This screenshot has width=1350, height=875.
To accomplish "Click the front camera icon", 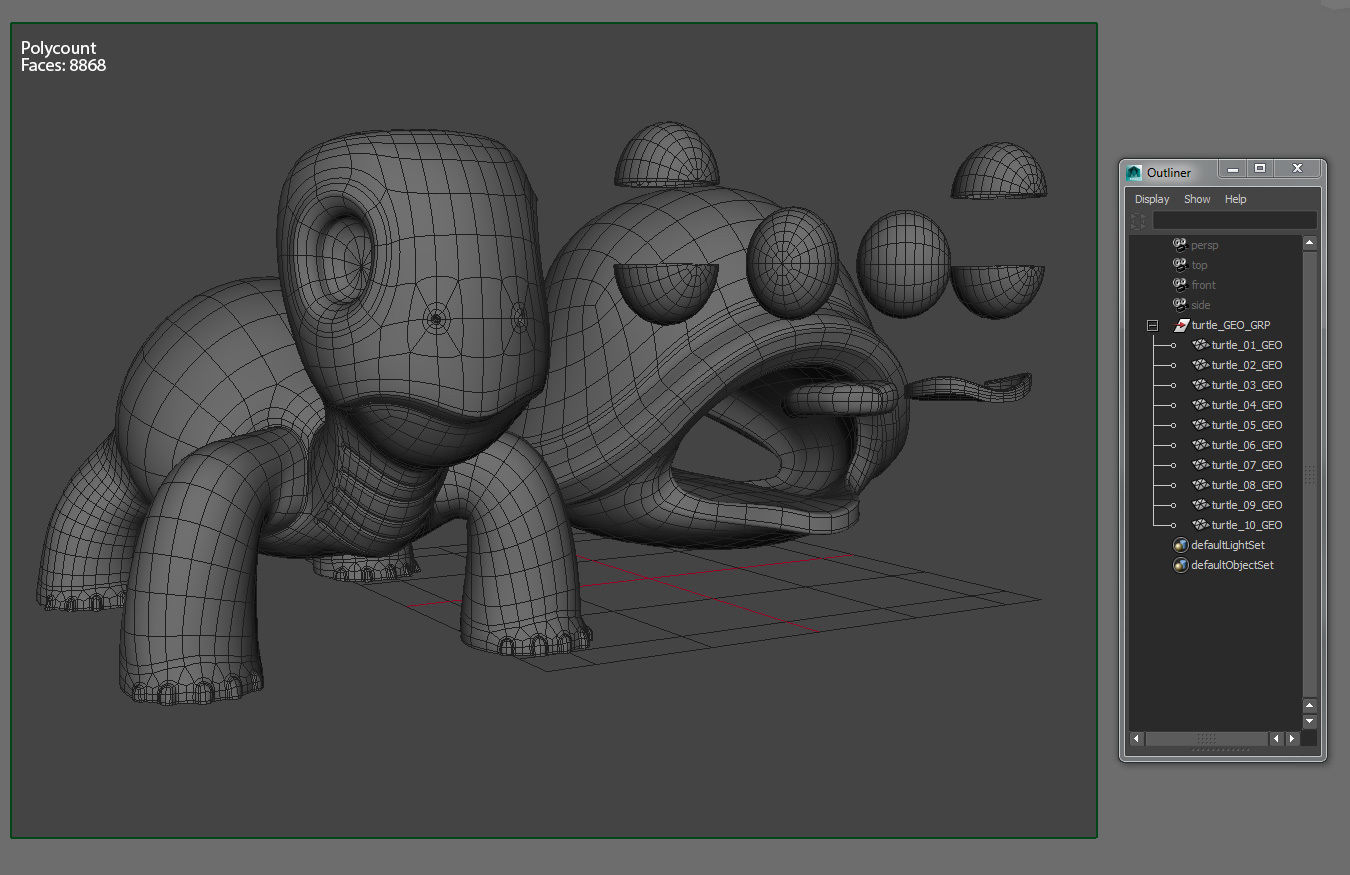I will [x=1180, y=285].
